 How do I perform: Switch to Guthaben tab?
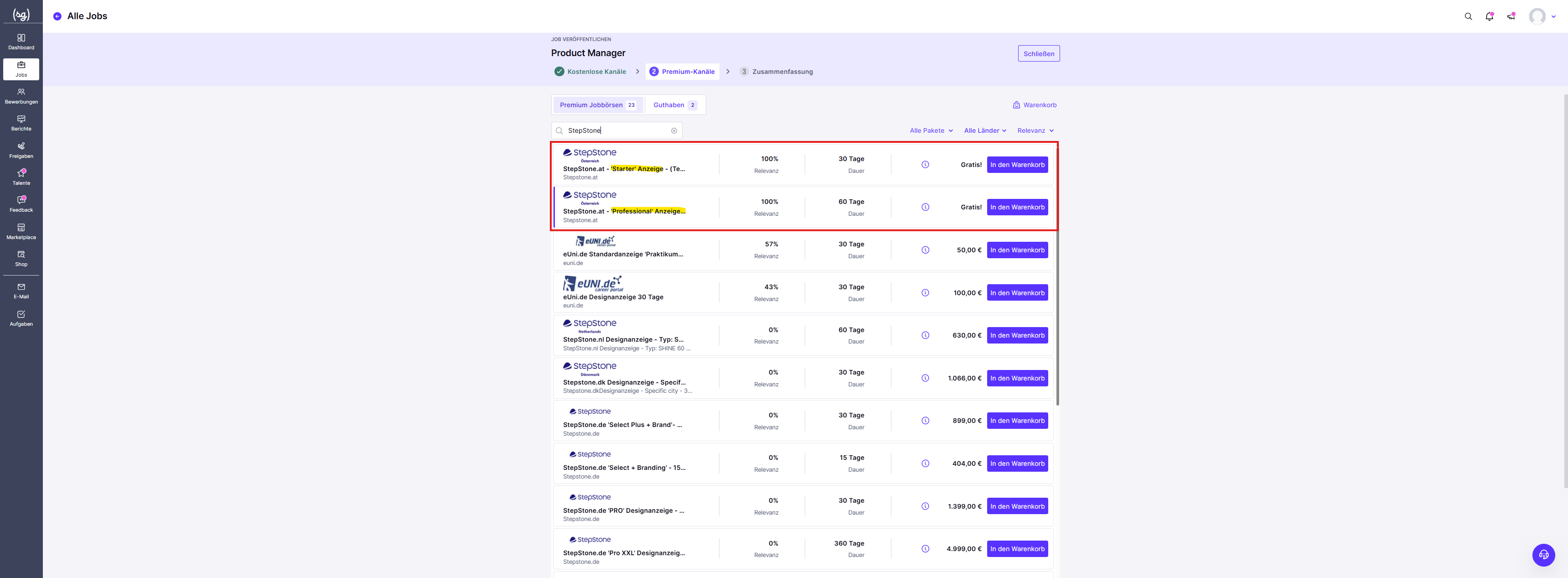675,105
